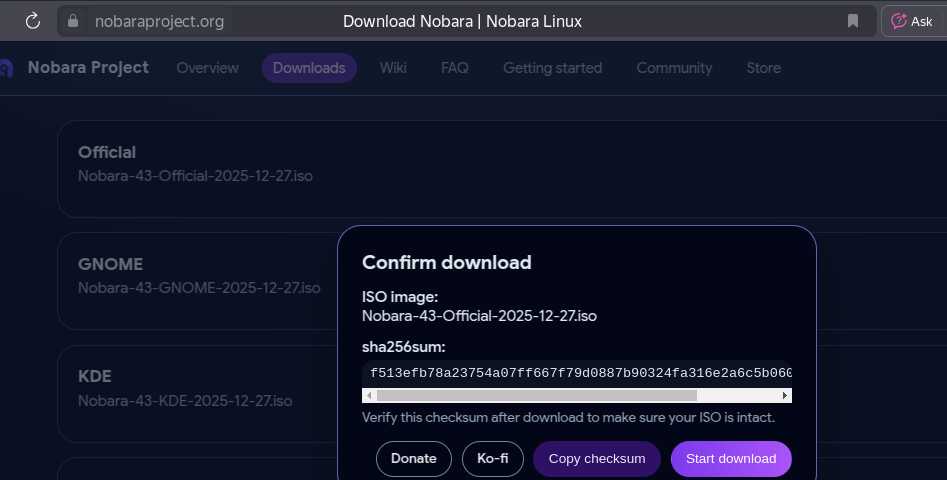Select the Downloads nav tab
The height and width of the screenshot is (480, 947).
tap(309, 68)
